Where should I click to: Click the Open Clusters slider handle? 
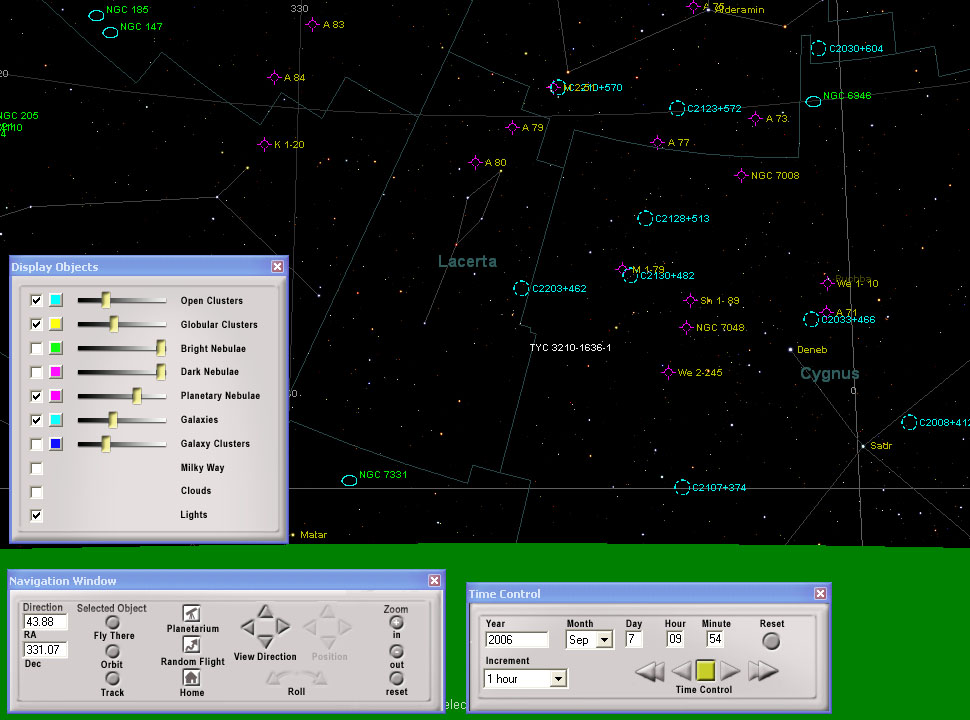click(x=106, y=300)
